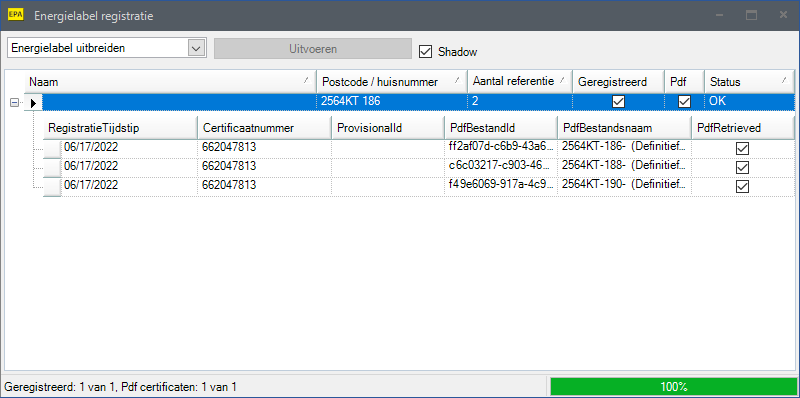The height and width of the screenshot is (398, 800).
Task: Sort by the Naam column header
Action: [170, 82]
